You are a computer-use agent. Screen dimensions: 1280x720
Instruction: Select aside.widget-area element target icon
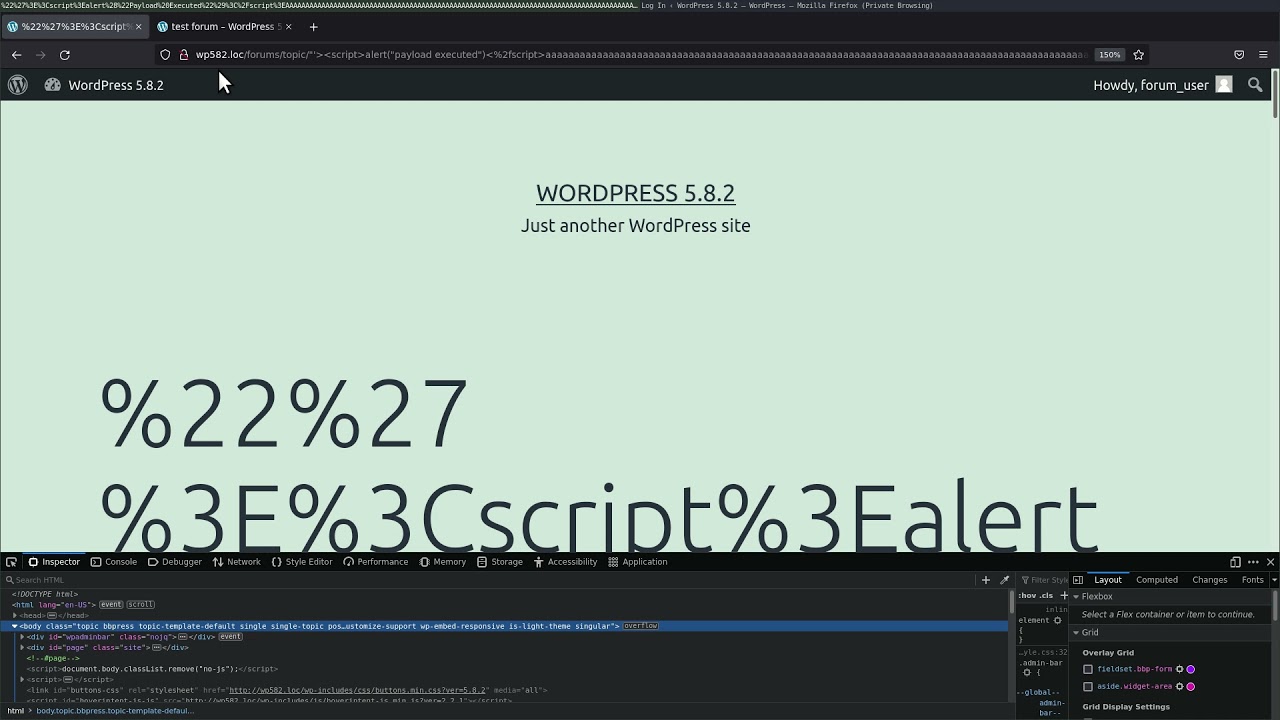(x=1179, y=687)
